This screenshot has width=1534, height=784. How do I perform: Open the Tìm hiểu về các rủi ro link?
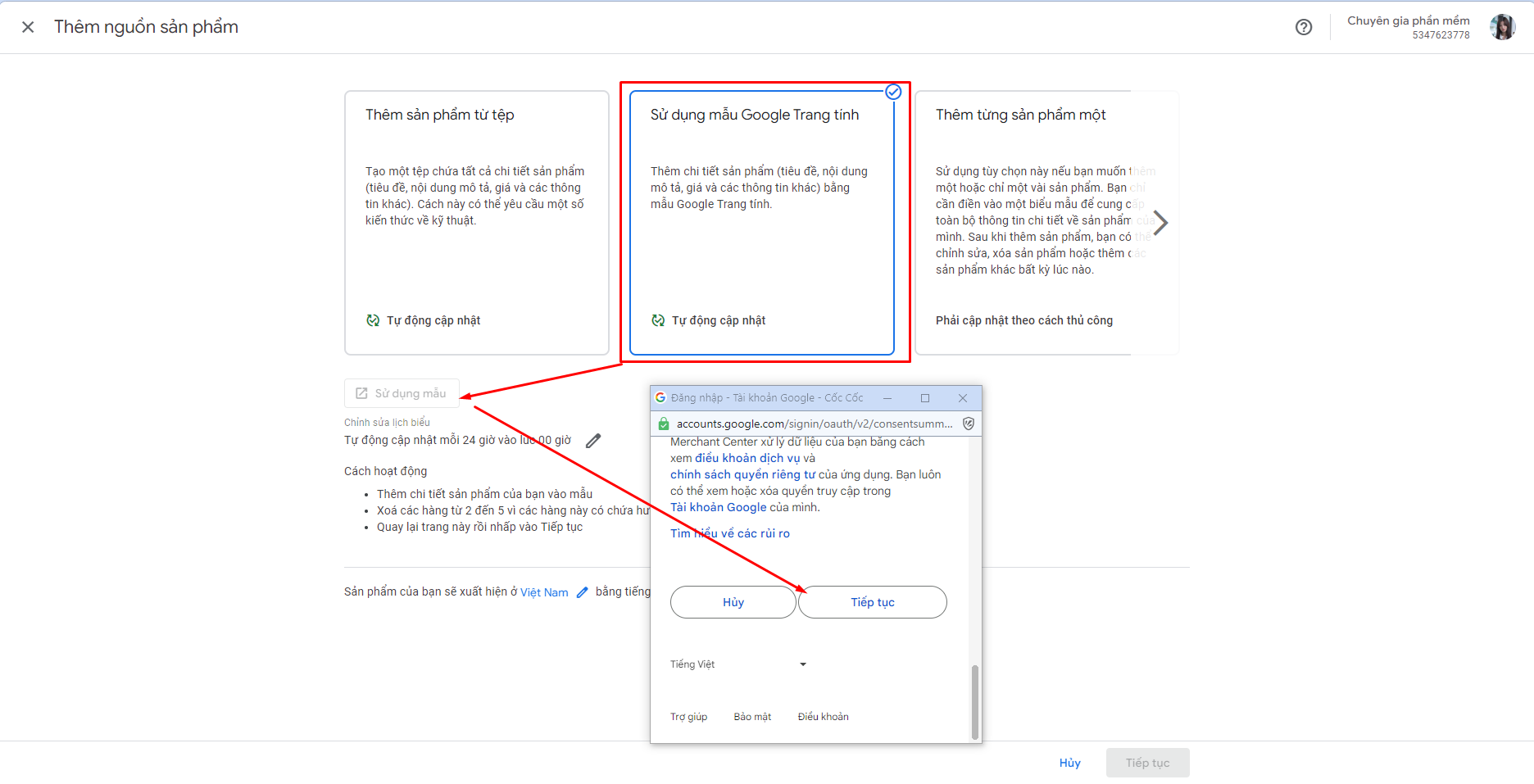730,533
